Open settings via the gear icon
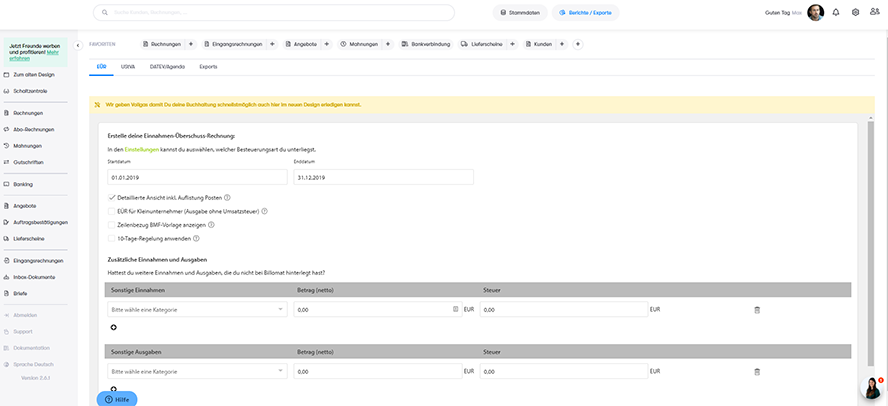The image size is (888, 406). 855,13
